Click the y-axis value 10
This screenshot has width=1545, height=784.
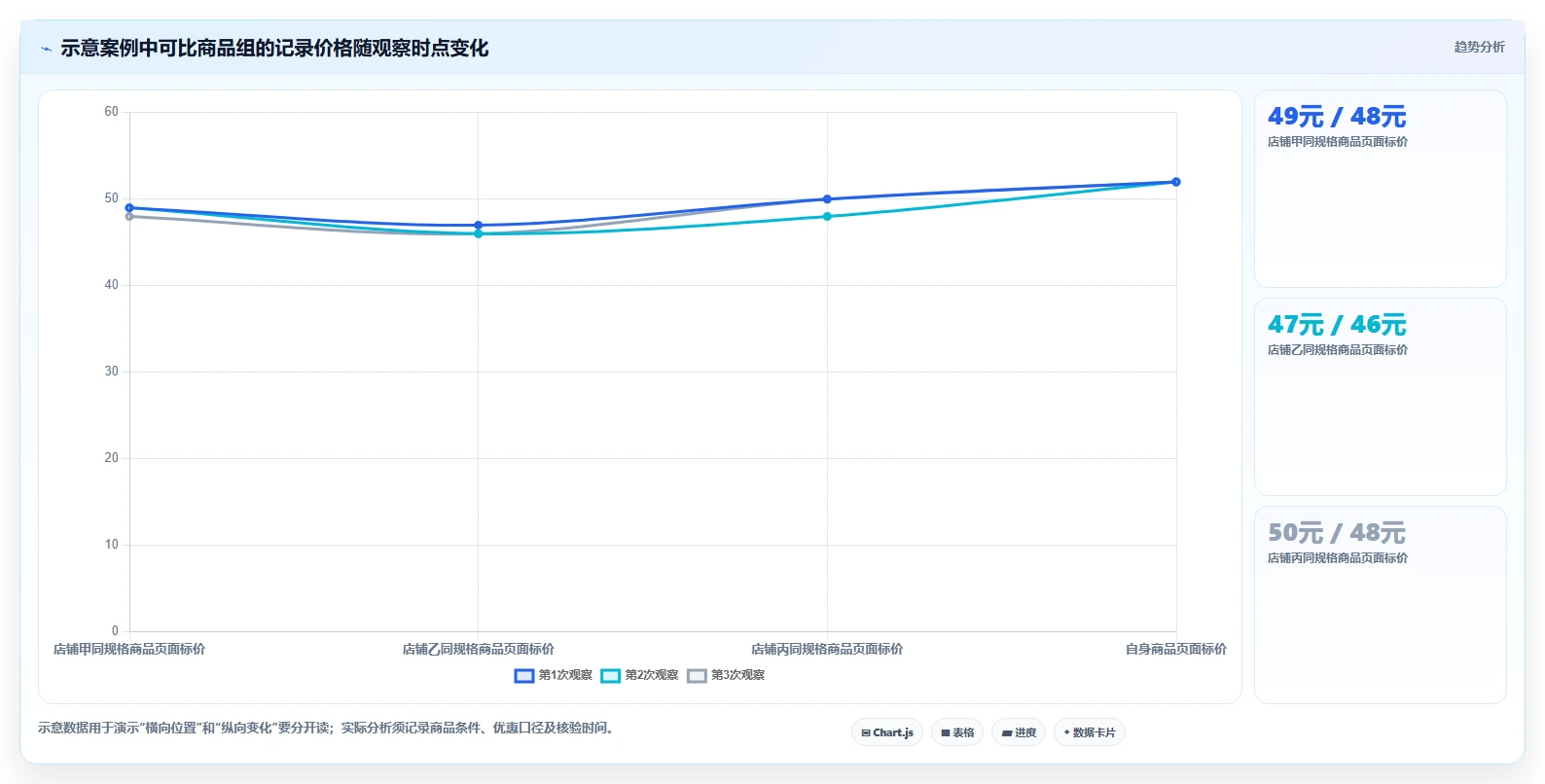click(x=111, y=545)
